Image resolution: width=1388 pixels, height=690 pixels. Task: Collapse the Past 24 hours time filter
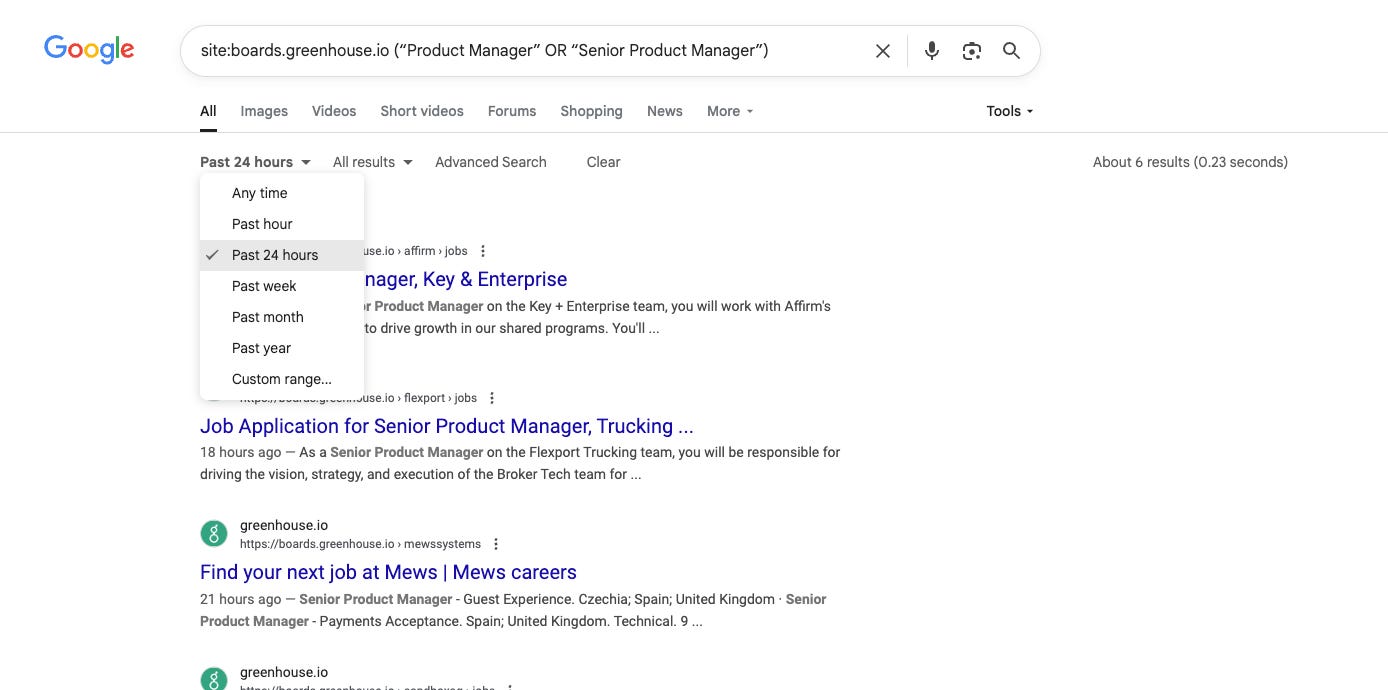(255, 162)
